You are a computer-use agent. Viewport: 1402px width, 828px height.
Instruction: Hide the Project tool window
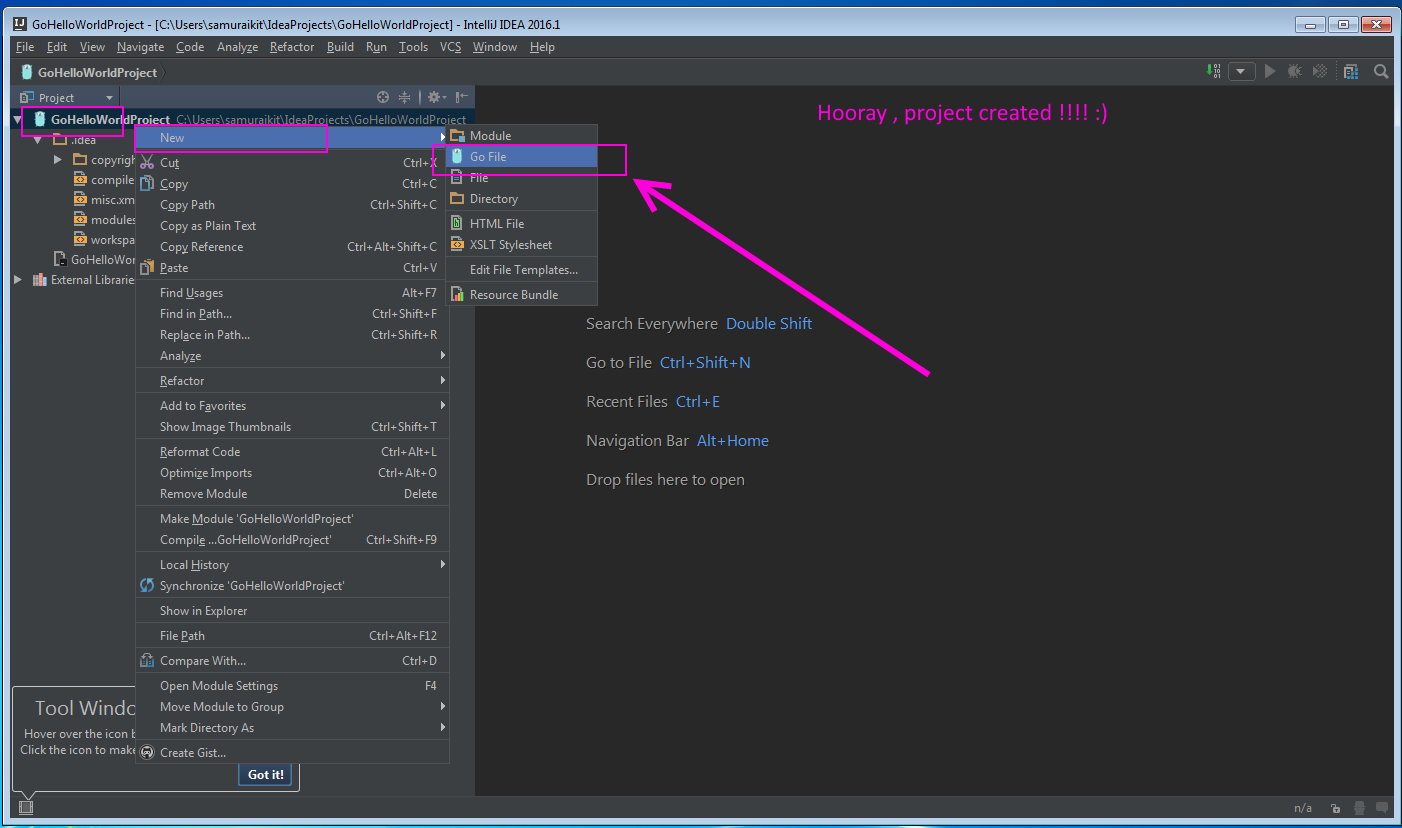pos(461,97)
